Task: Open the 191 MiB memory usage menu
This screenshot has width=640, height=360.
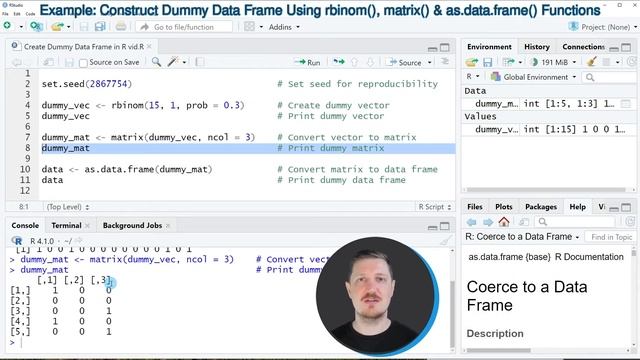Action: pyautogui.click(x=553, y=62)
